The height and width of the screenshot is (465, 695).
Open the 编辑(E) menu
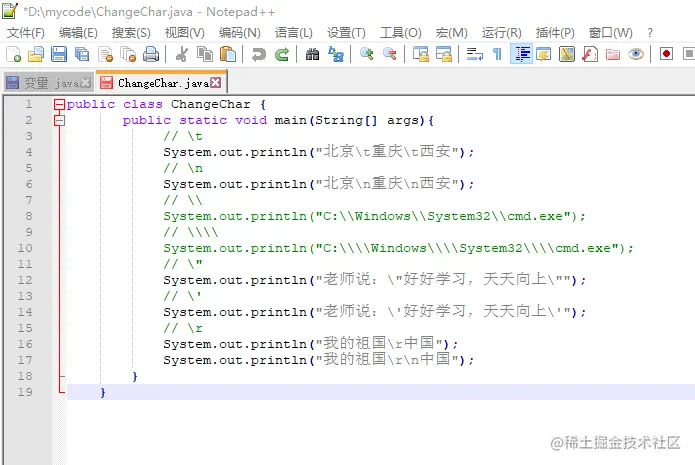coord(78,32)
